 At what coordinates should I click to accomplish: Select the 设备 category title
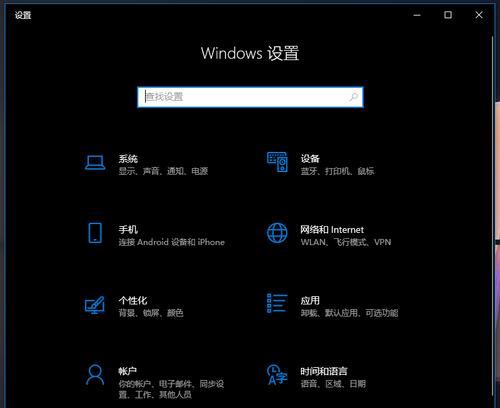(x=310, y=159)
